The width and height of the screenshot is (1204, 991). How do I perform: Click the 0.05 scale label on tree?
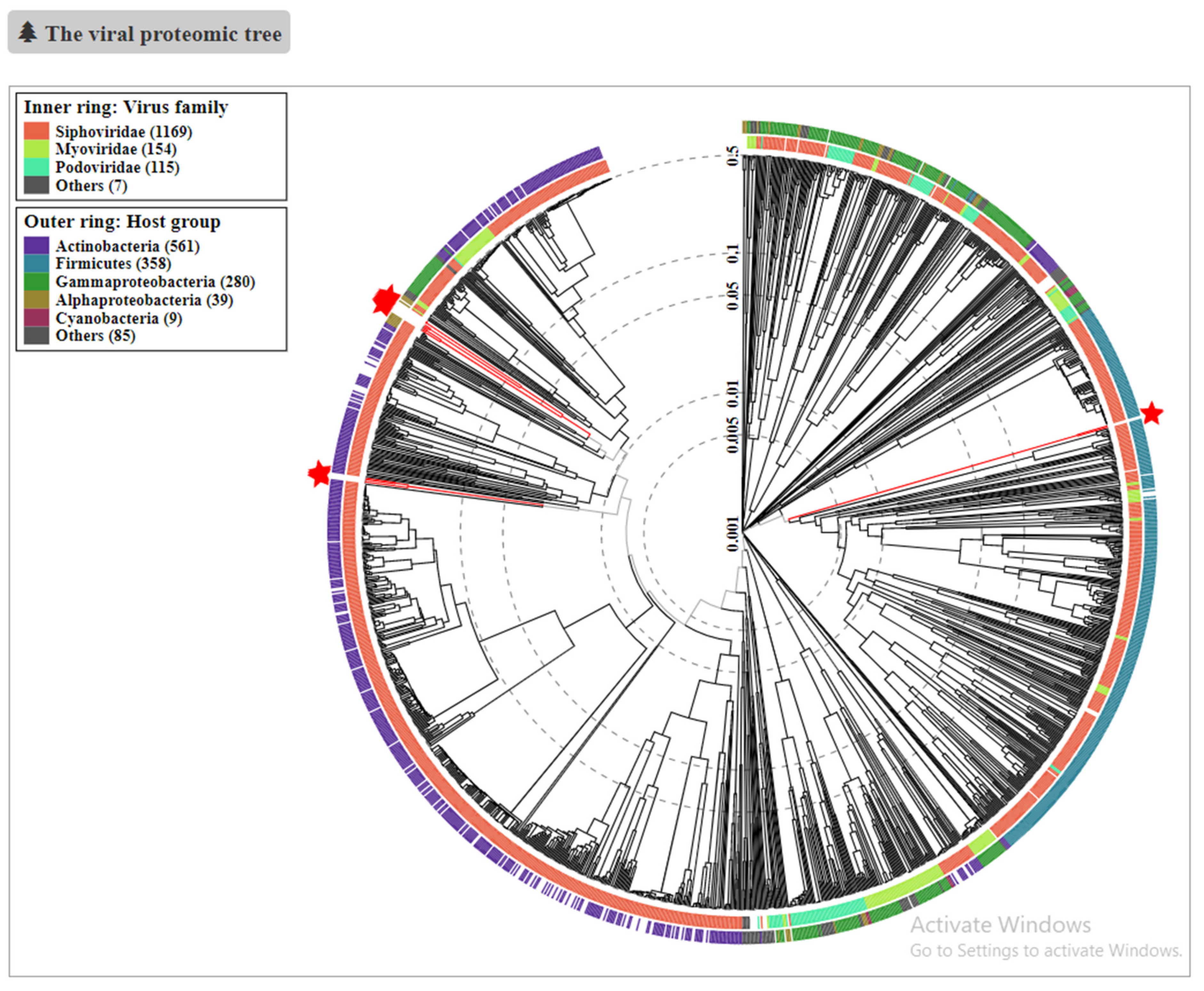coord(733,296)
